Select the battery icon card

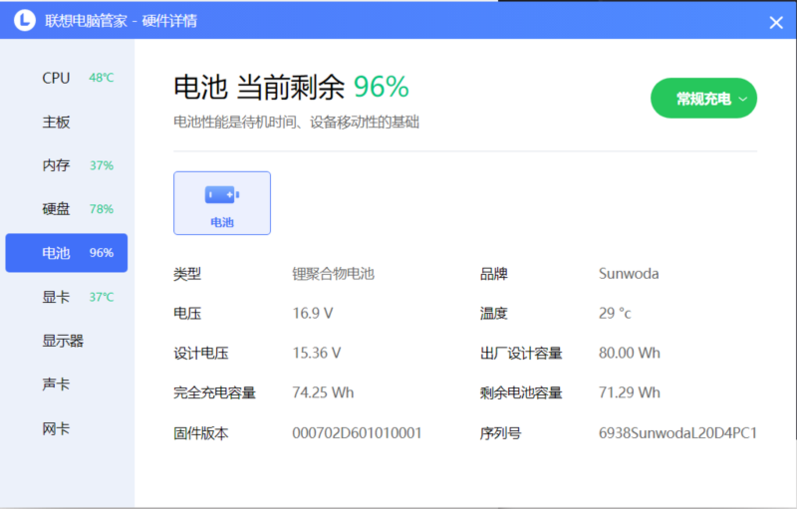[x=222, y=203]
